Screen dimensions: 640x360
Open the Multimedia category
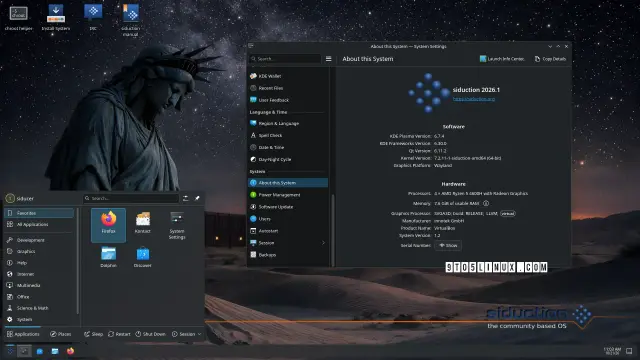pyautogui.click(x=39, y=285)
